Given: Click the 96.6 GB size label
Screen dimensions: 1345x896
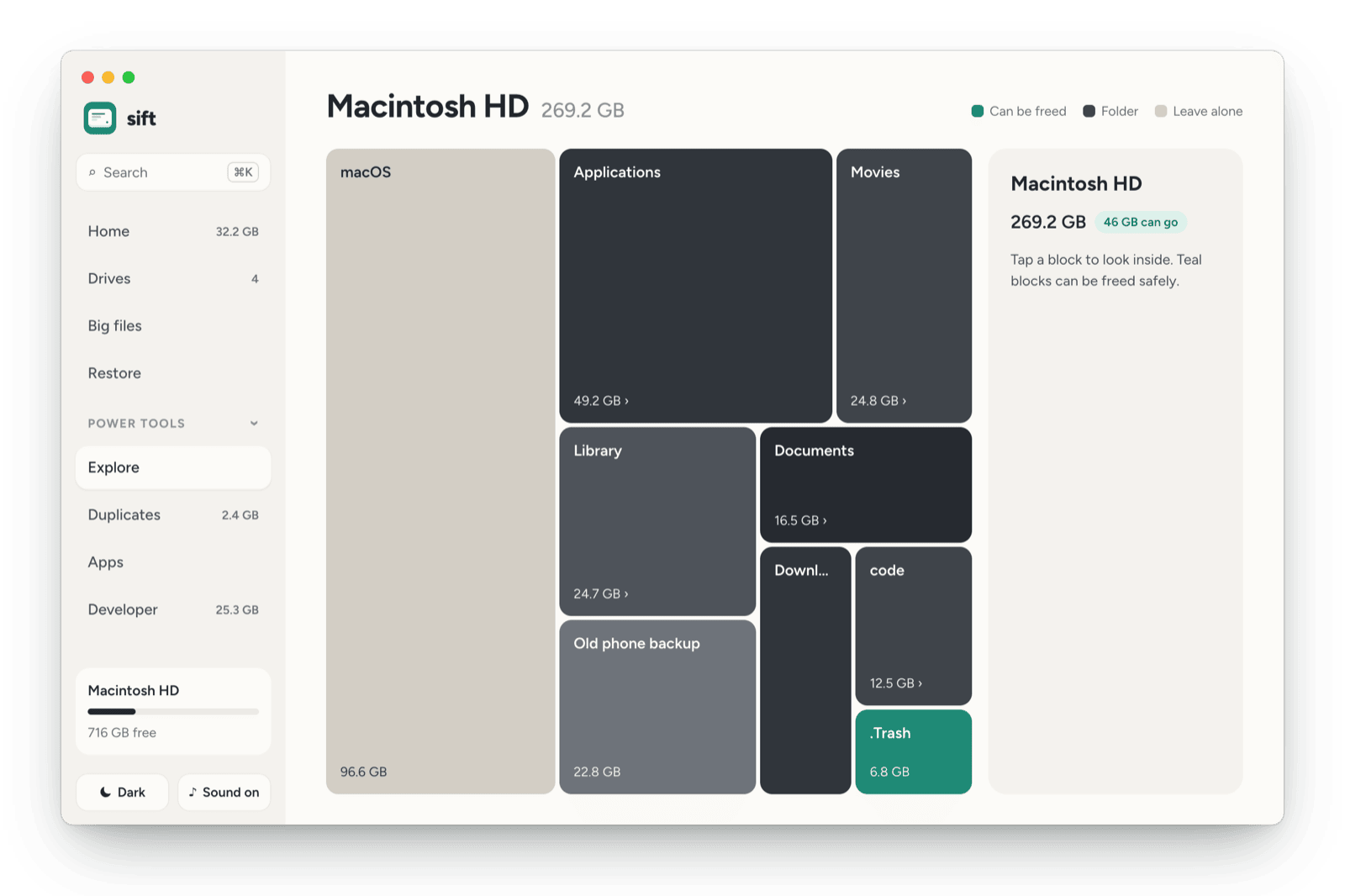Looking at the screenshot, I should 364,772.
